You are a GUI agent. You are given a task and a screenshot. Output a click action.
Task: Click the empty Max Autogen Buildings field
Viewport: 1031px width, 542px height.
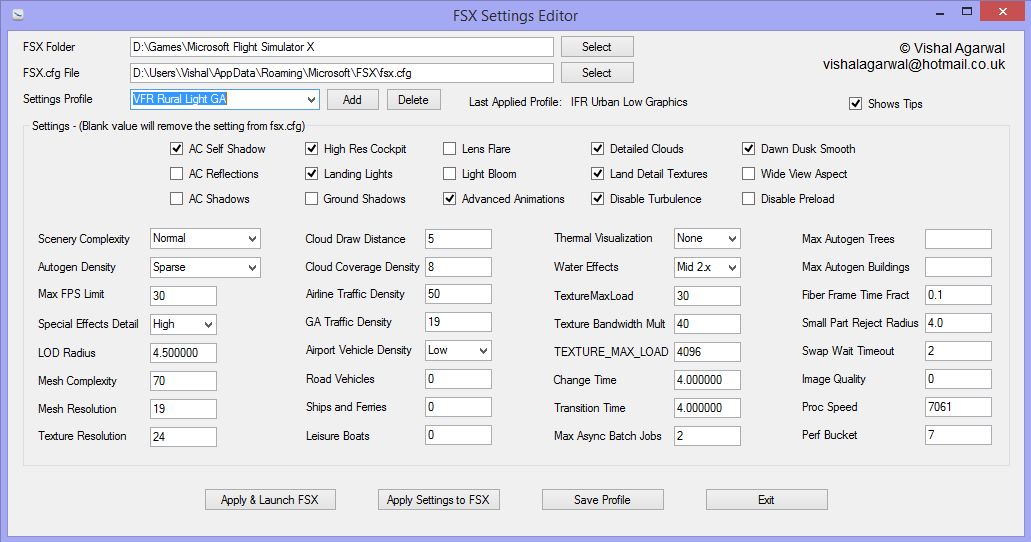[x=958, y=266]
